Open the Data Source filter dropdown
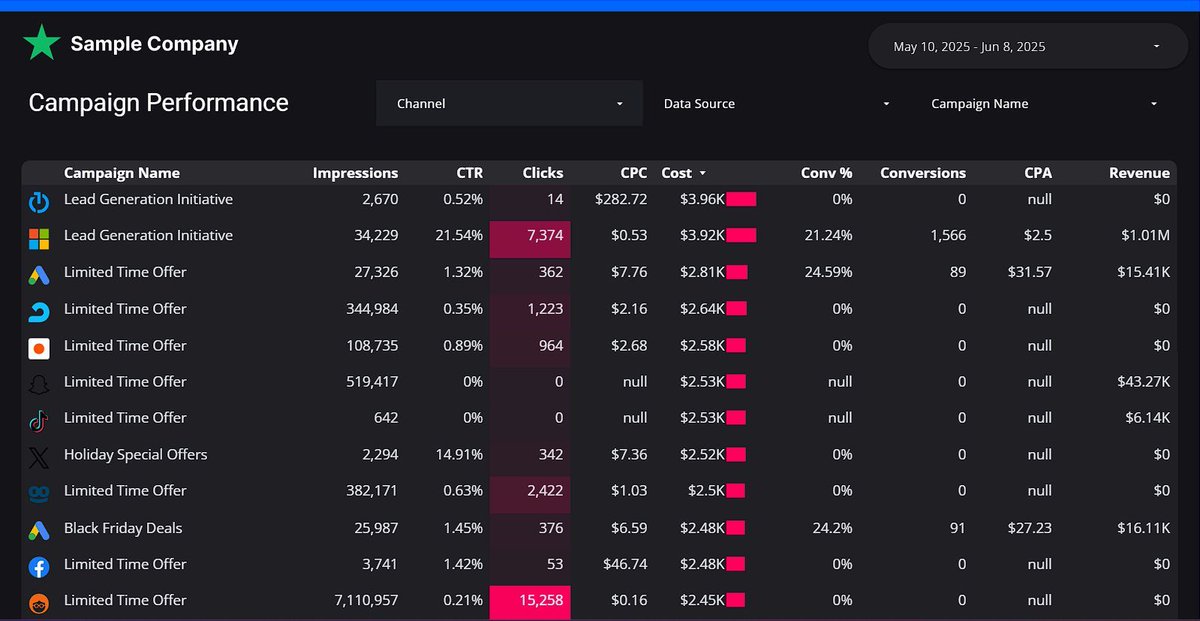Image resolution: width=1200 pixels, height=621 pixels. point(776,104)
